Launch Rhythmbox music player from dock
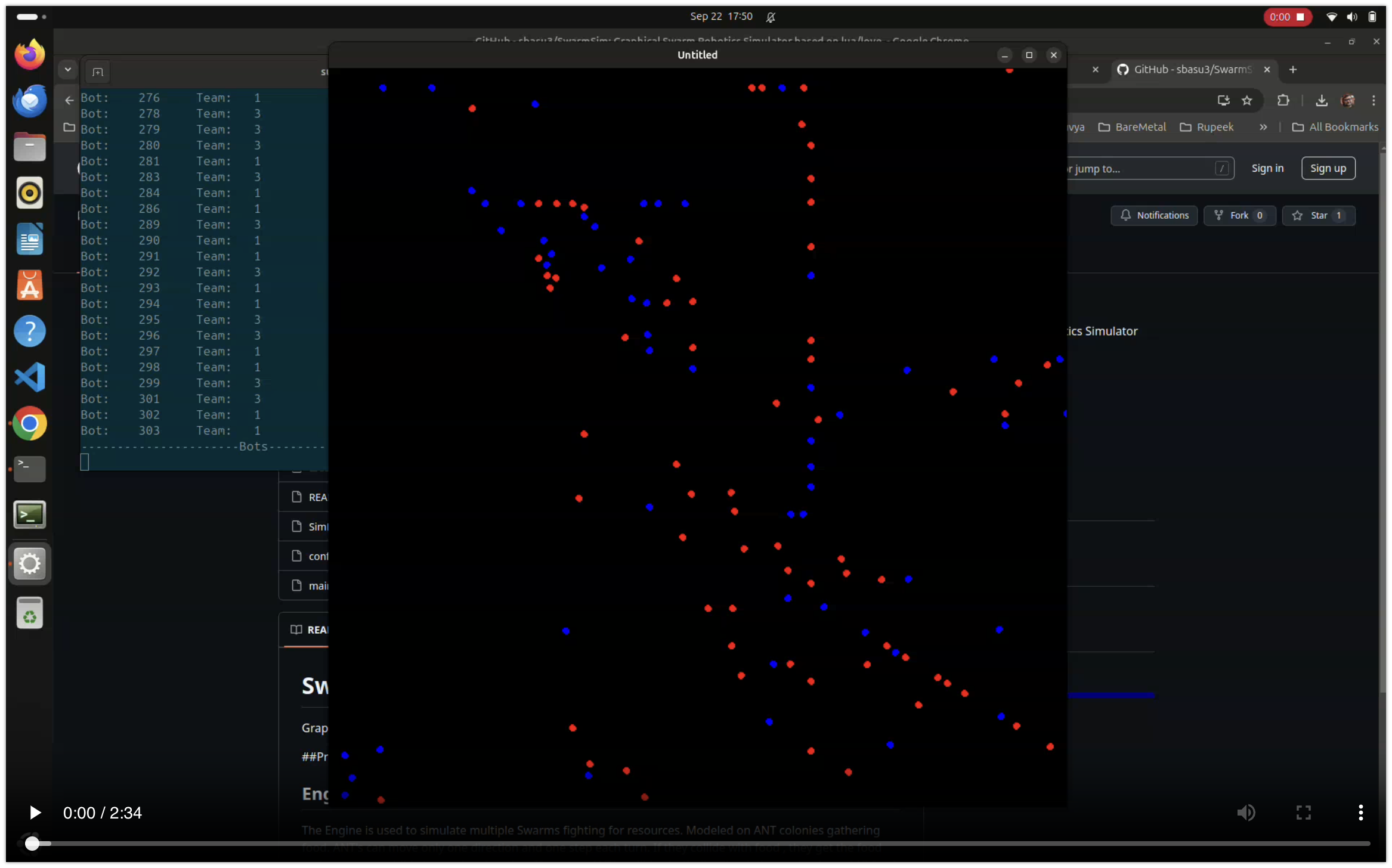Screen dimensions: 1392x868 coord(29,193)
